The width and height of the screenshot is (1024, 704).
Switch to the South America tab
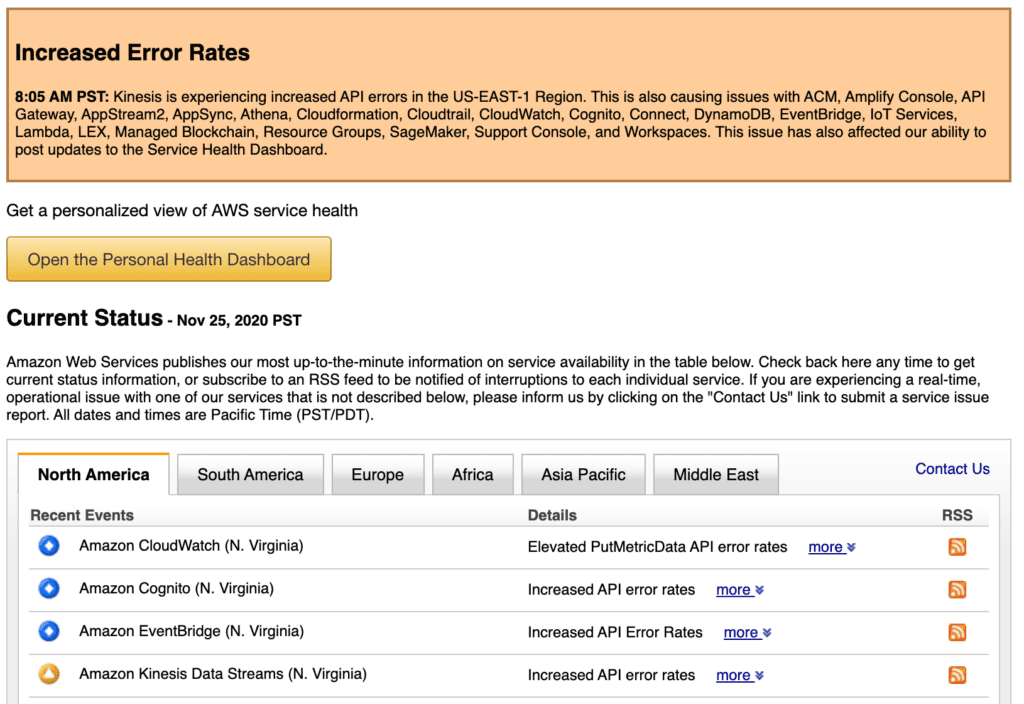[x=250, y=475]
